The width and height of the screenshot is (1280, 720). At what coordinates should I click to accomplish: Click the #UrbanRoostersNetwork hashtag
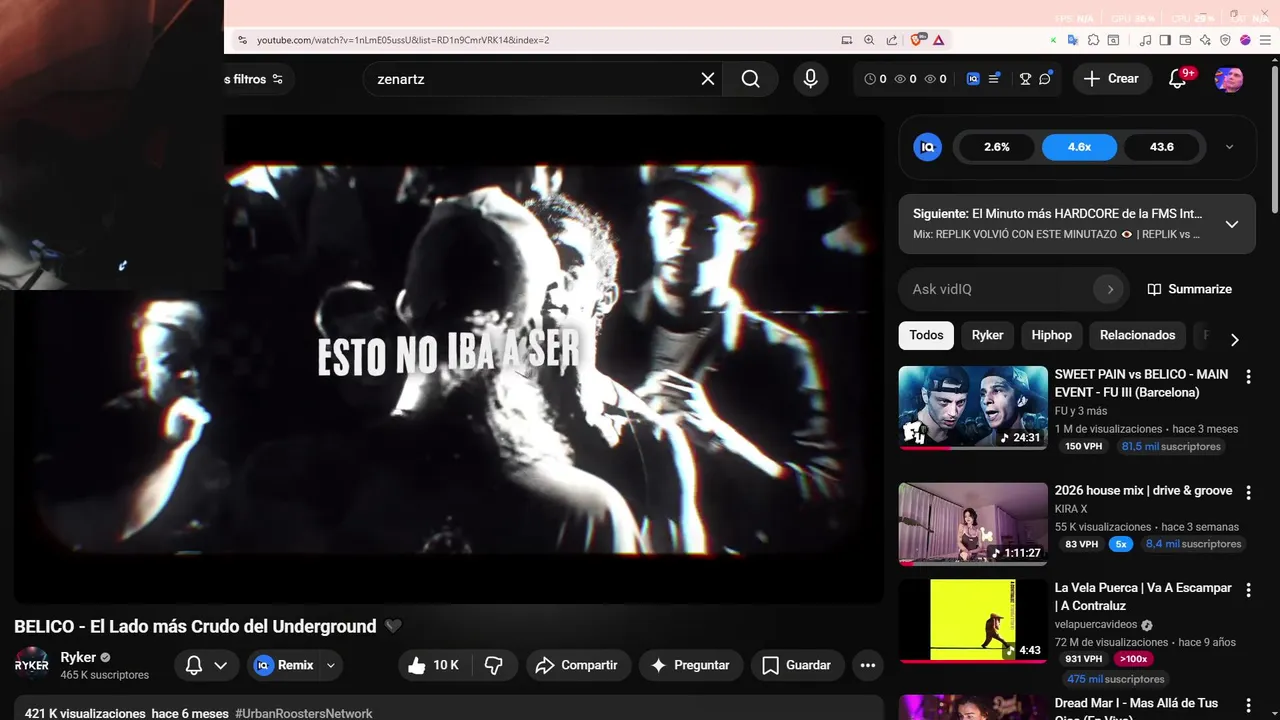pos(304,713)
